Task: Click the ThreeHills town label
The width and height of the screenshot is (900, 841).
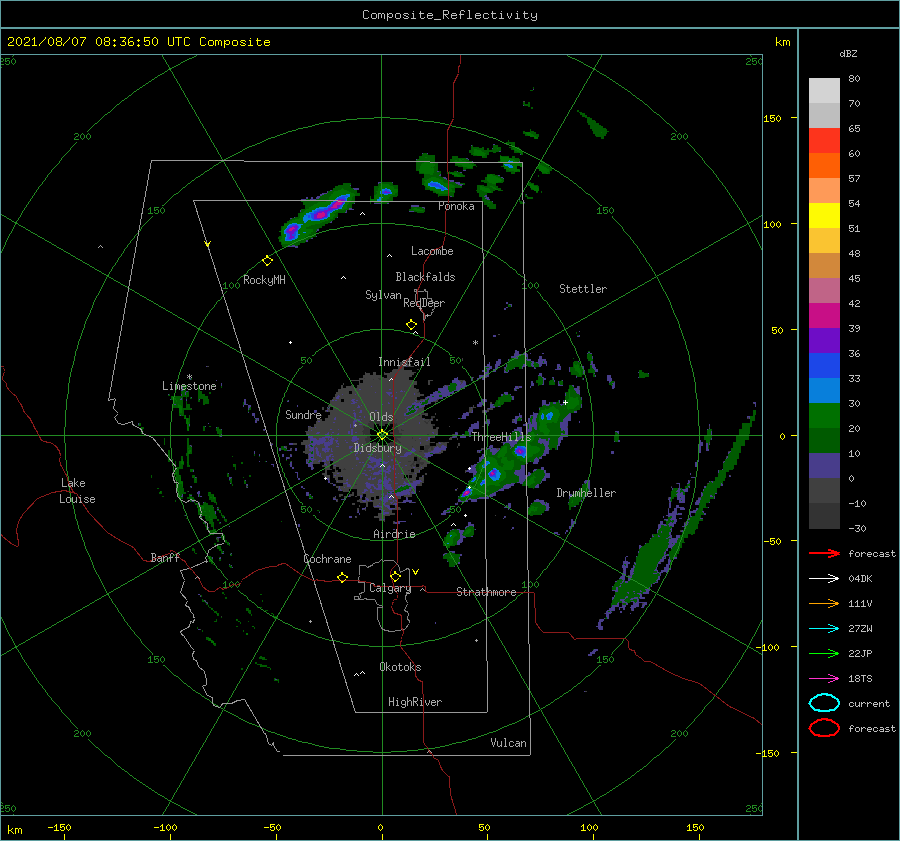Action: (502, 437)
